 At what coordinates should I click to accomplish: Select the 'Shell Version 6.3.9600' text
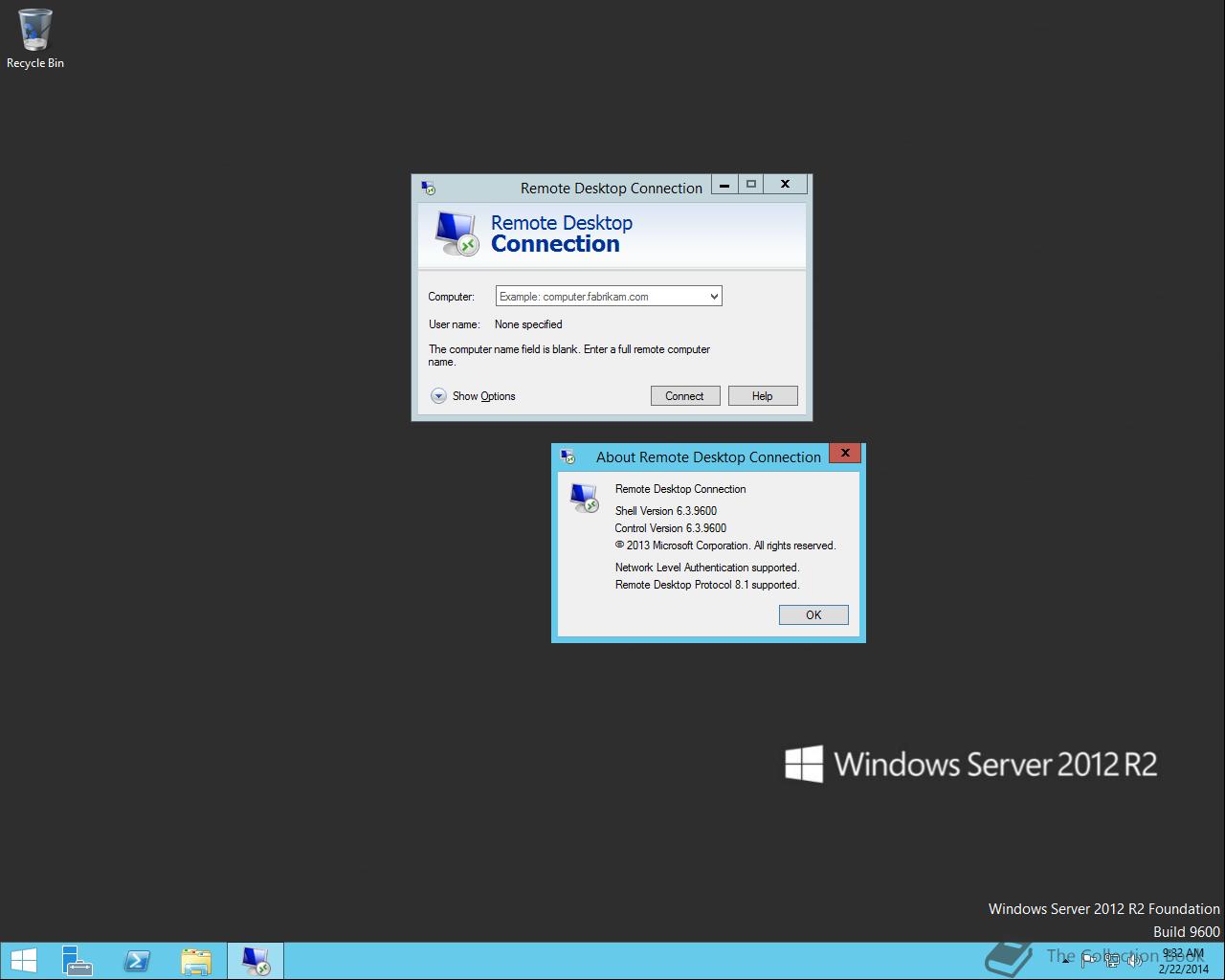[x=666, y=511]
